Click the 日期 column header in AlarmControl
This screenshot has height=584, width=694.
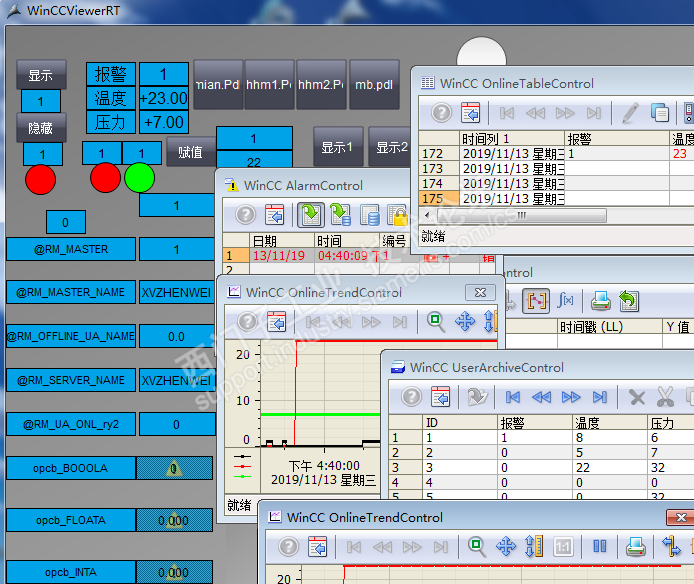(x=282, y=240)
